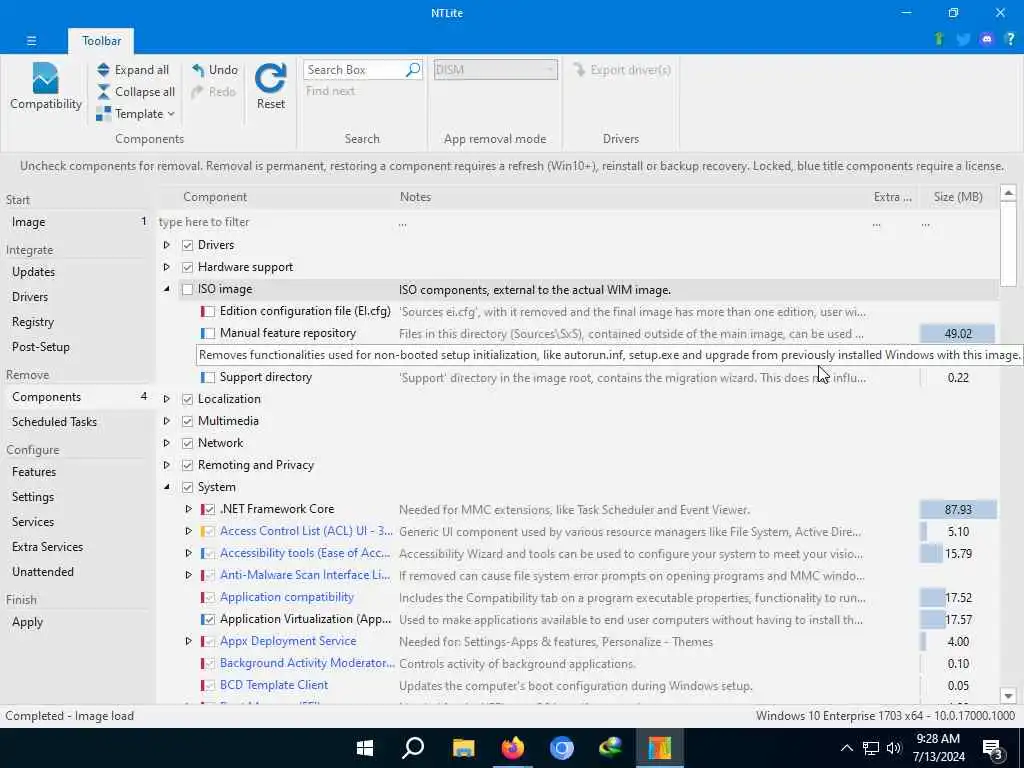
Task: Check Manual feature repository
Action: point(210,333)
